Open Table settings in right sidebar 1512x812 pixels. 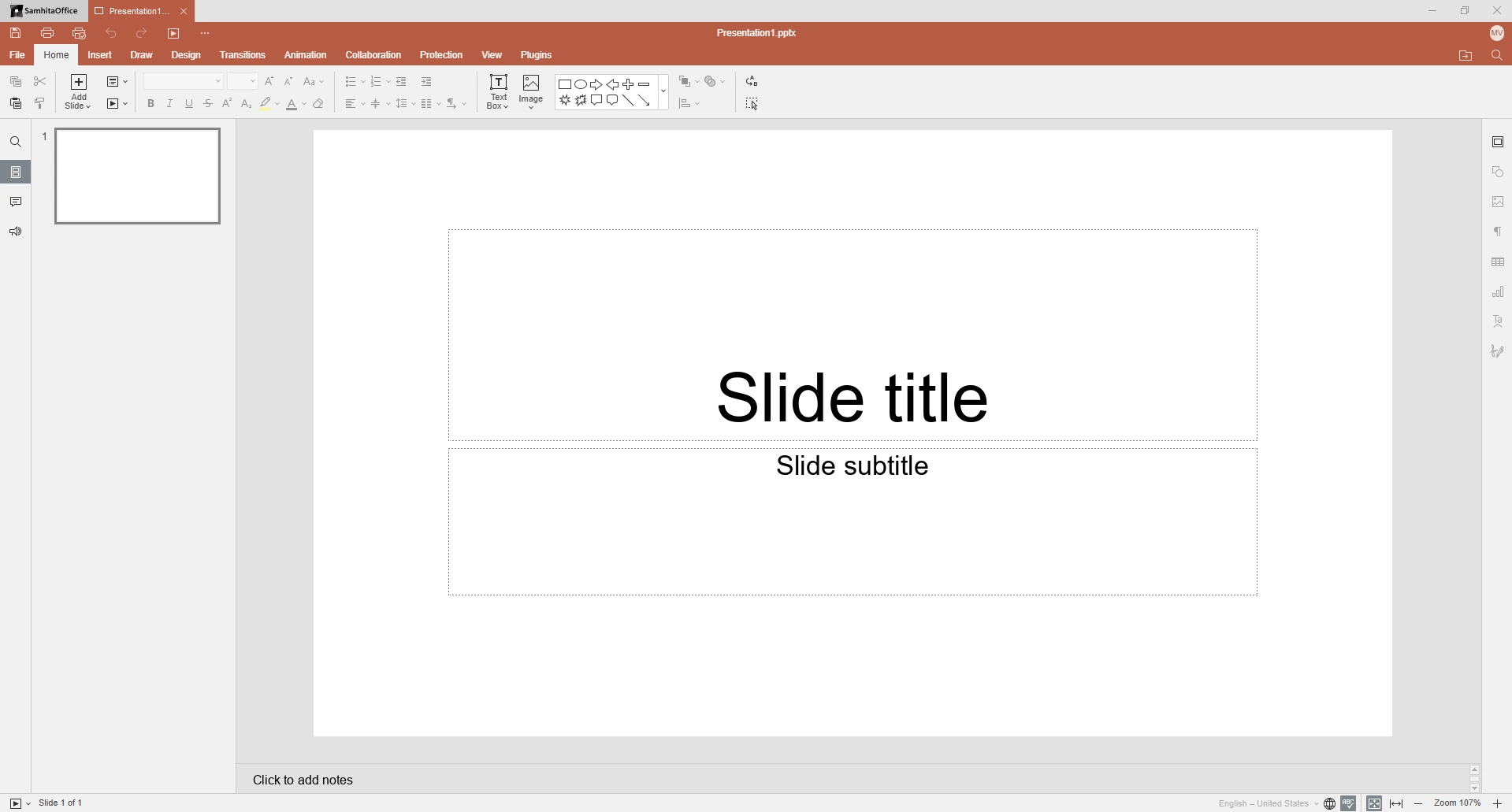(1499, 262)
